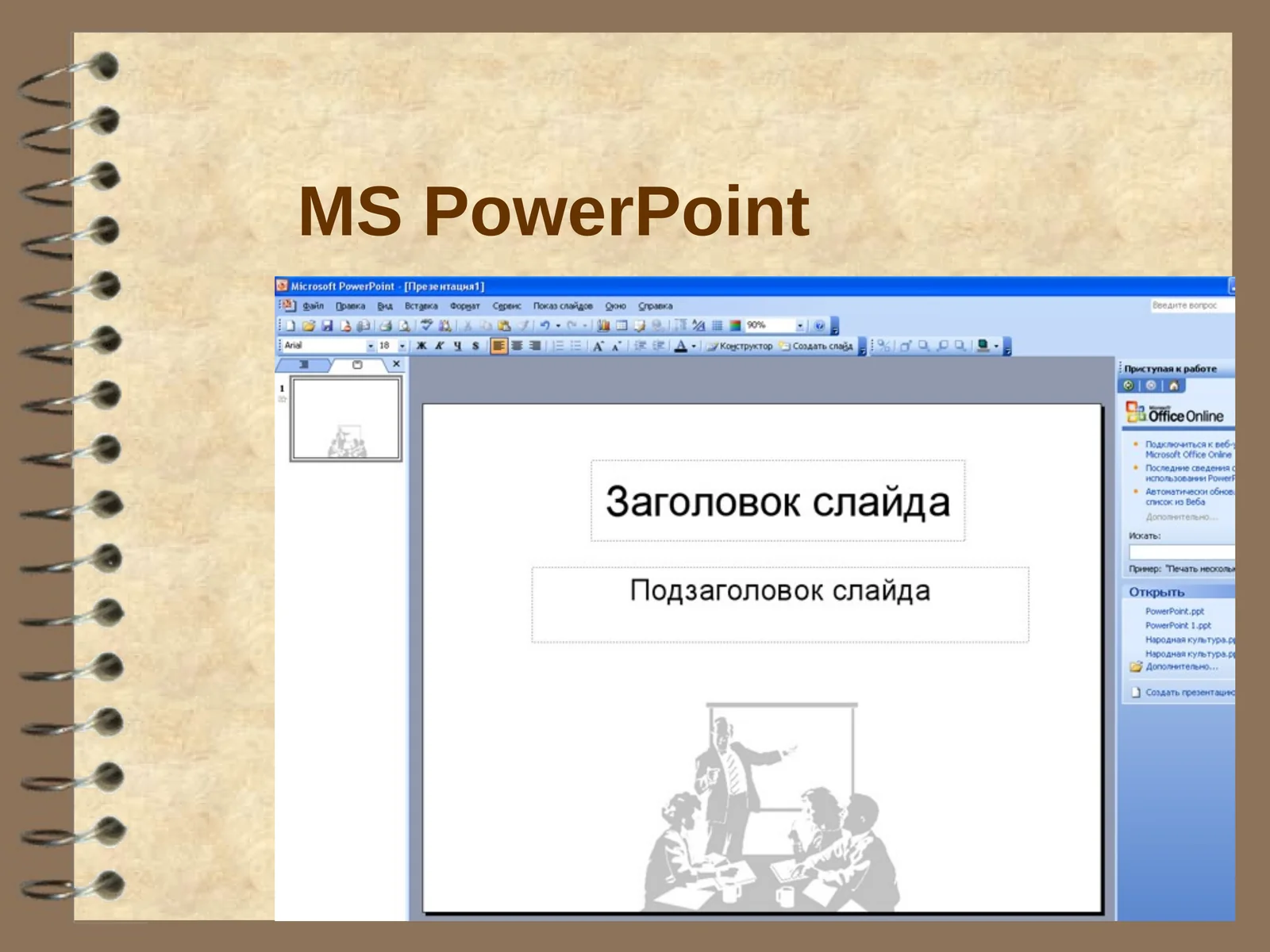Toggle text Shadow (S) formatting
Image resolution: width=1270 pixels, height=952 pixels.
[475, 346]
